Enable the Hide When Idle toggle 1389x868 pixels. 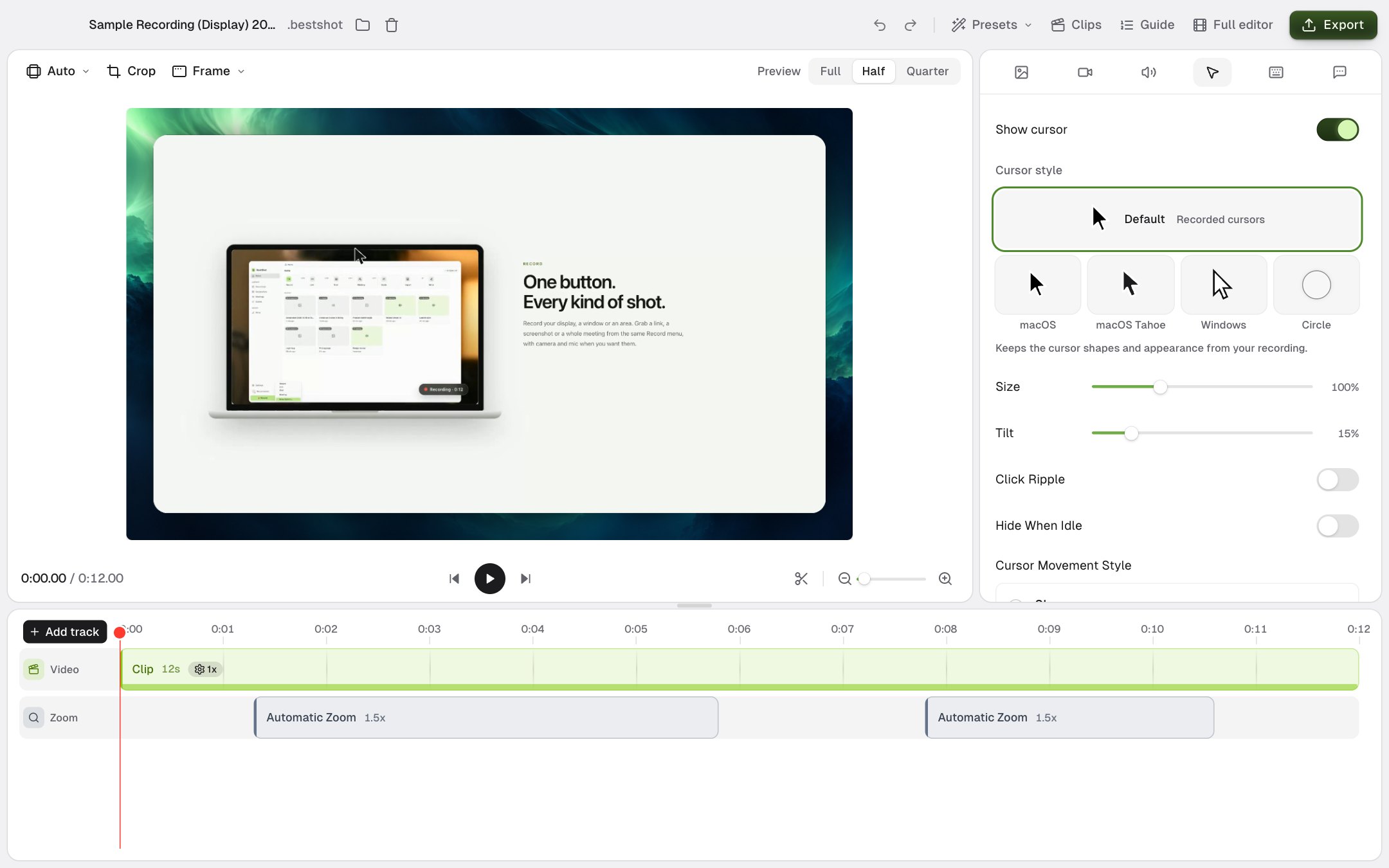point(1338,526)
